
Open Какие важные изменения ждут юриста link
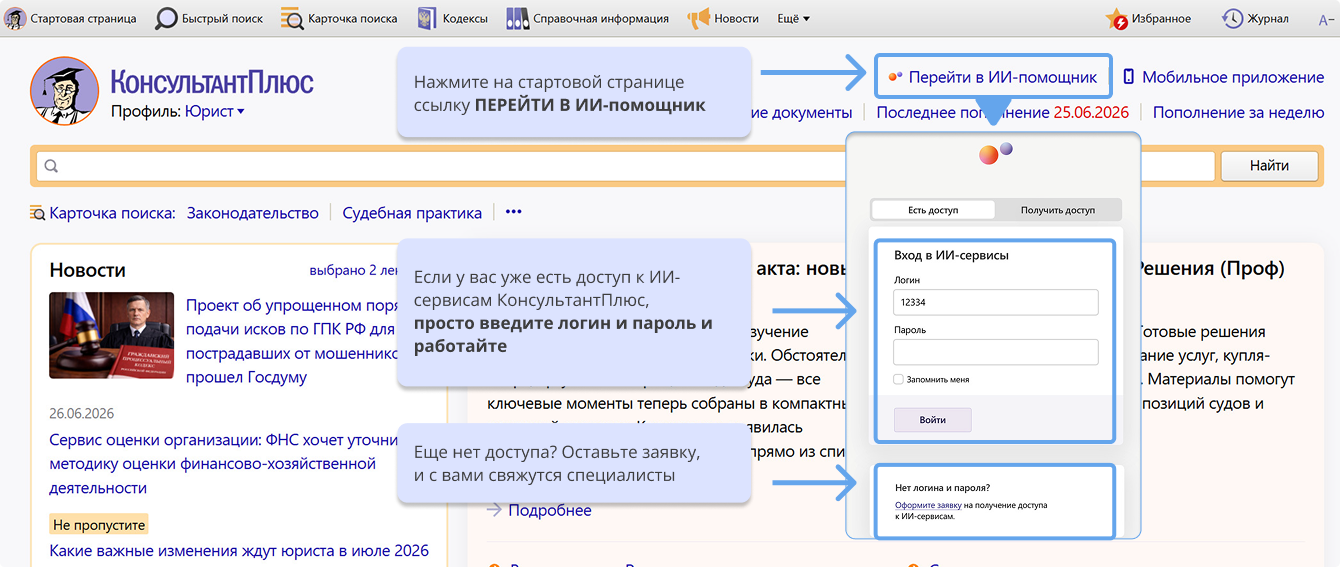coord(239,550)
